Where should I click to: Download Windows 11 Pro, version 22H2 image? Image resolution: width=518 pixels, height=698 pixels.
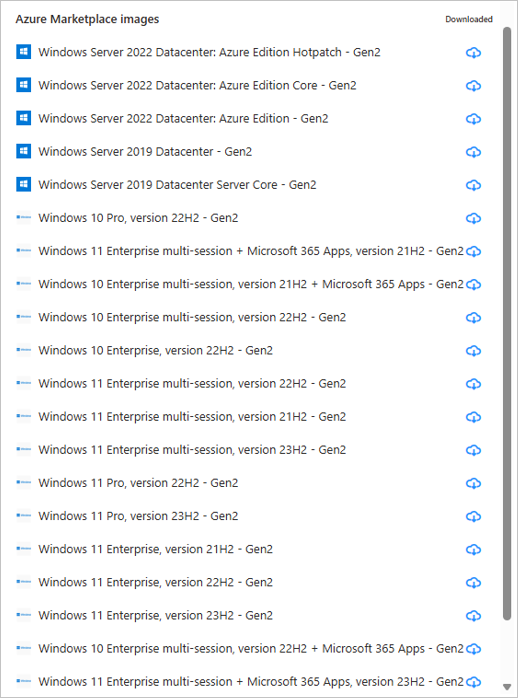pos(473,483)
